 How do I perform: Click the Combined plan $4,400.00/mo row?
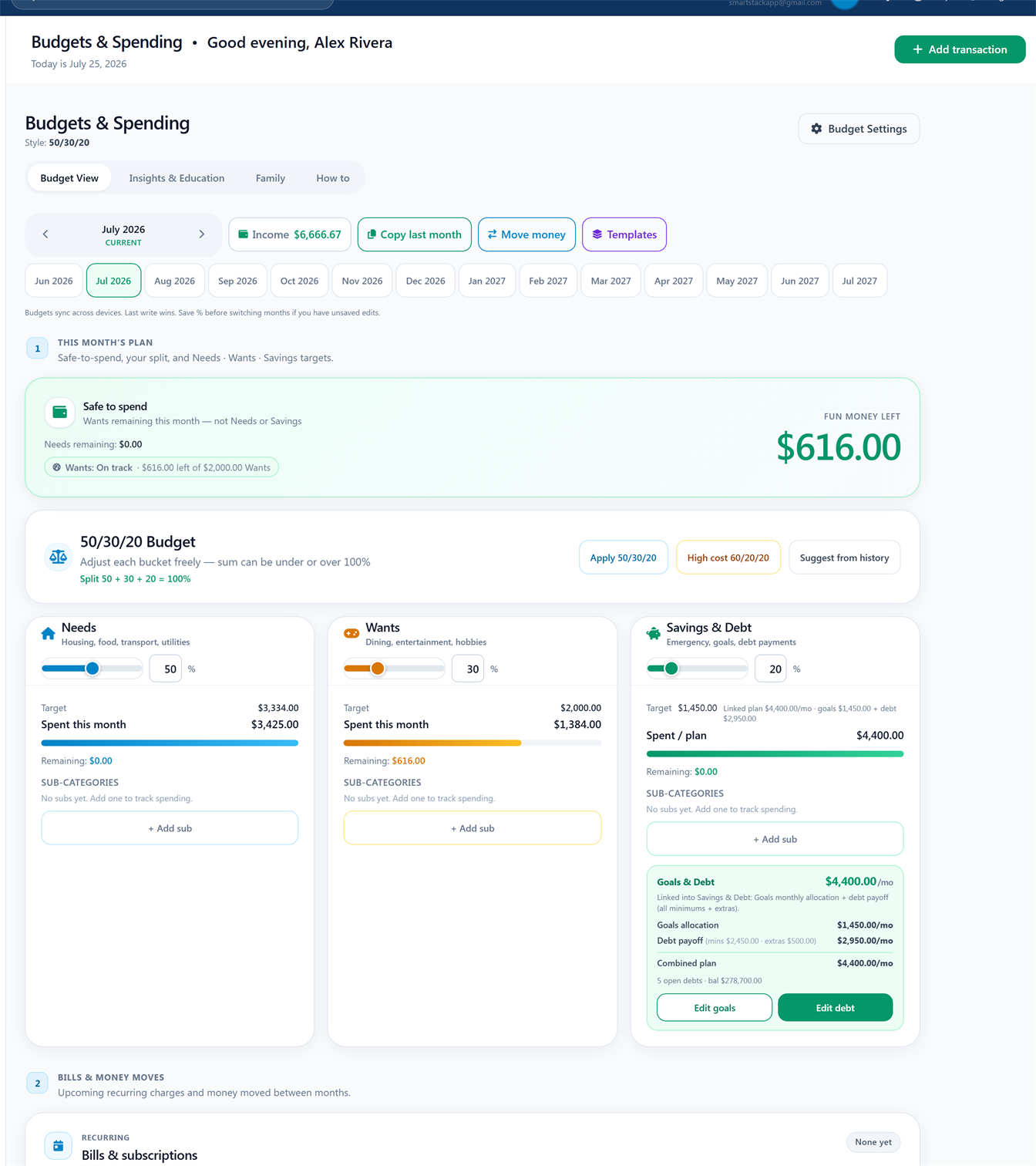pyautogui.click(x=775, y=963)
